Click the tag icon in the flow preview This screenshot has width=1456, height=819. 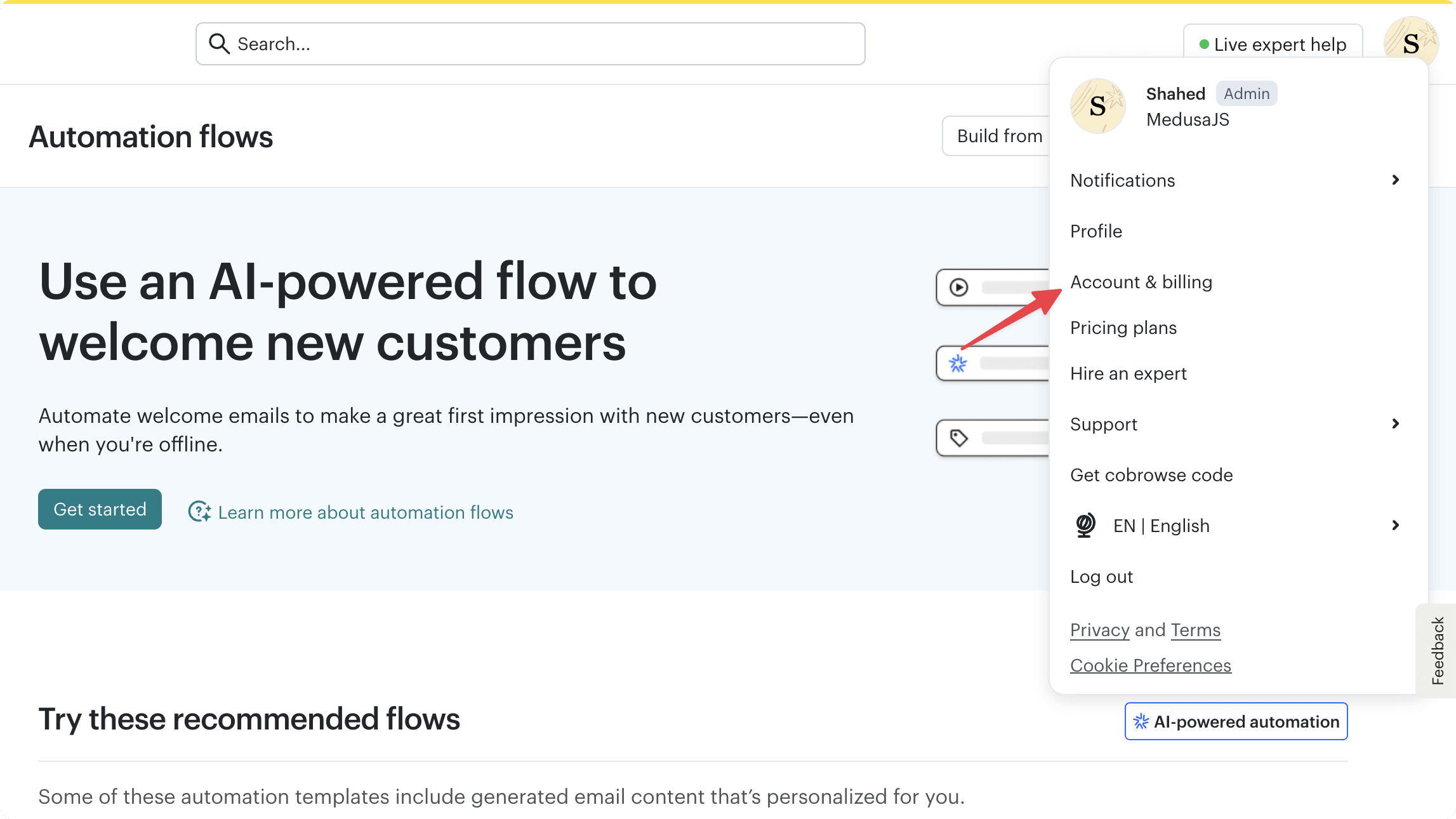[959, 437]
